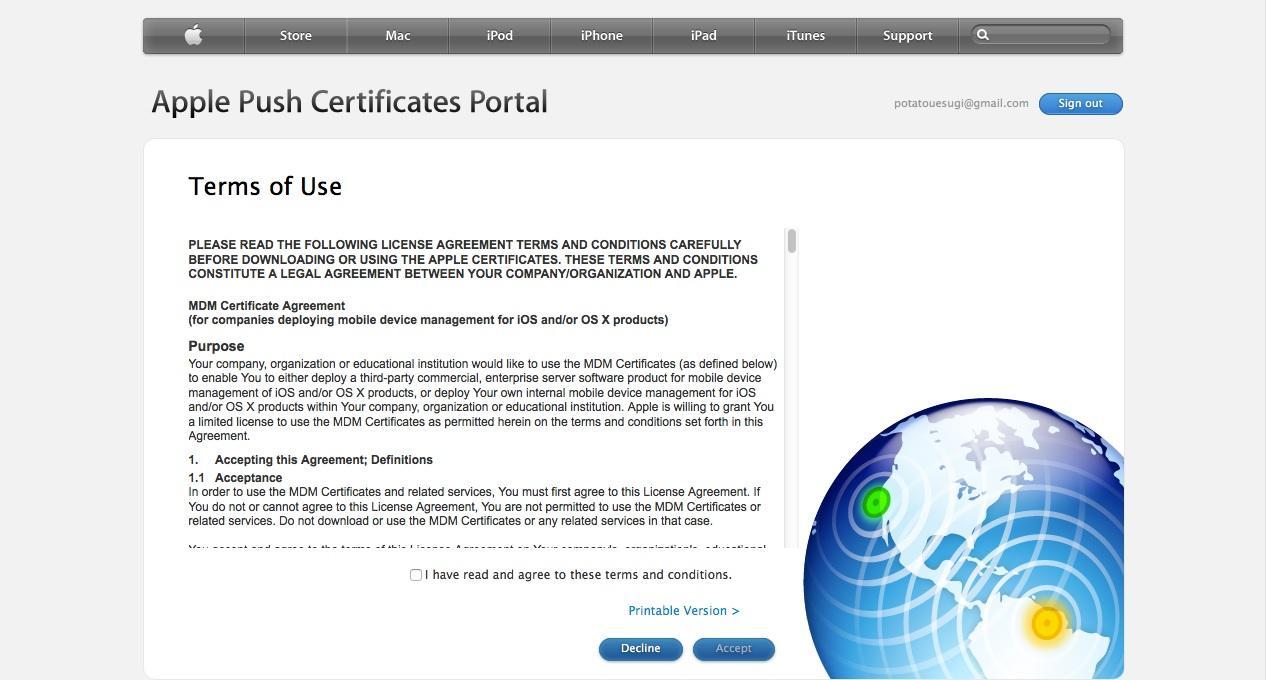Select iPhone in the navigation bar
The image size is (1266, 680).
pyautogui.click(x=602, y=36)
